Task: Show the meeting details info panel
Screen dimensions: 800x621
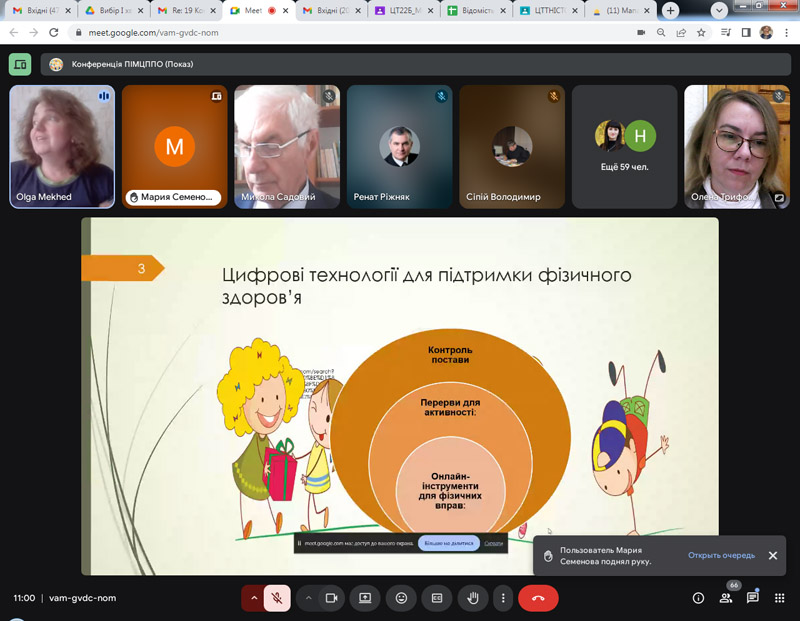Action: tap(699, 598)
